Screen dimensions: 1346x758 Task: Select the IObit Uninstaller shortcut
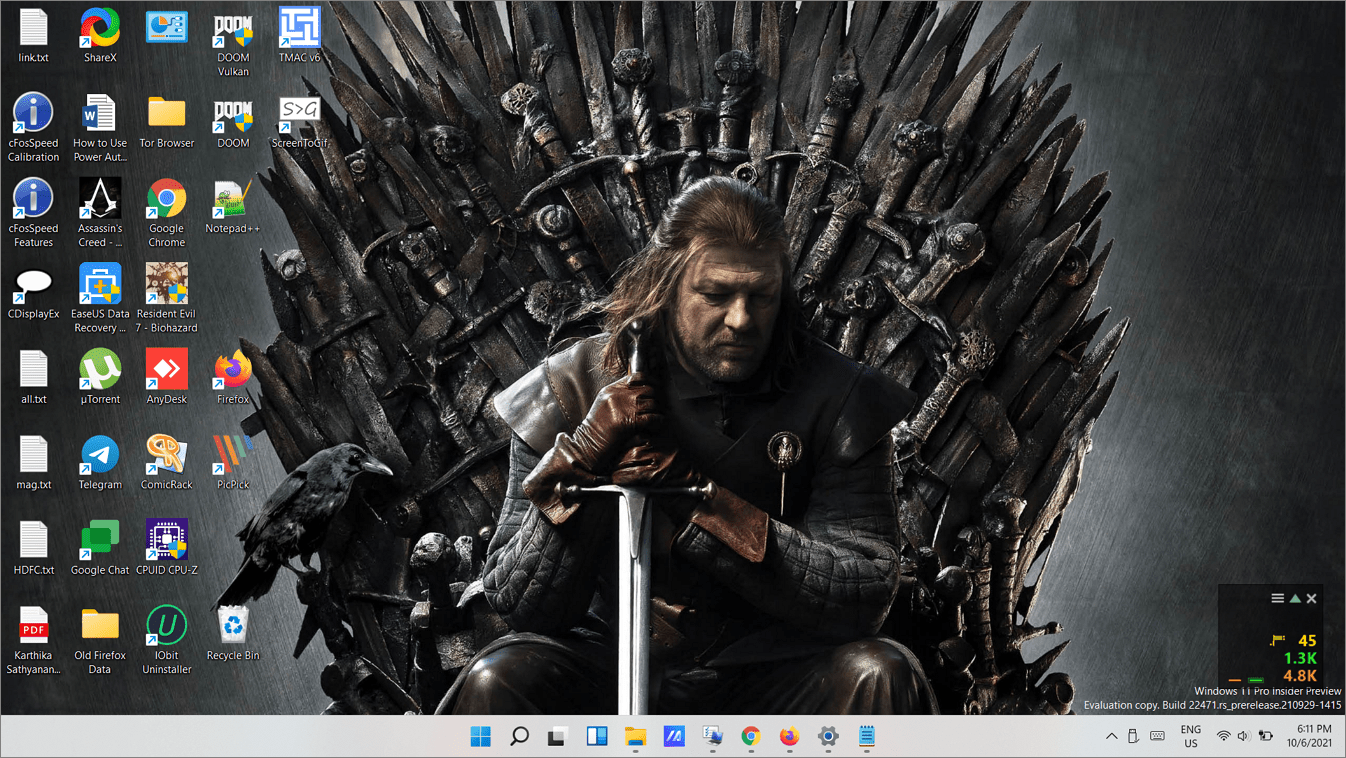[x=167, y=641]
